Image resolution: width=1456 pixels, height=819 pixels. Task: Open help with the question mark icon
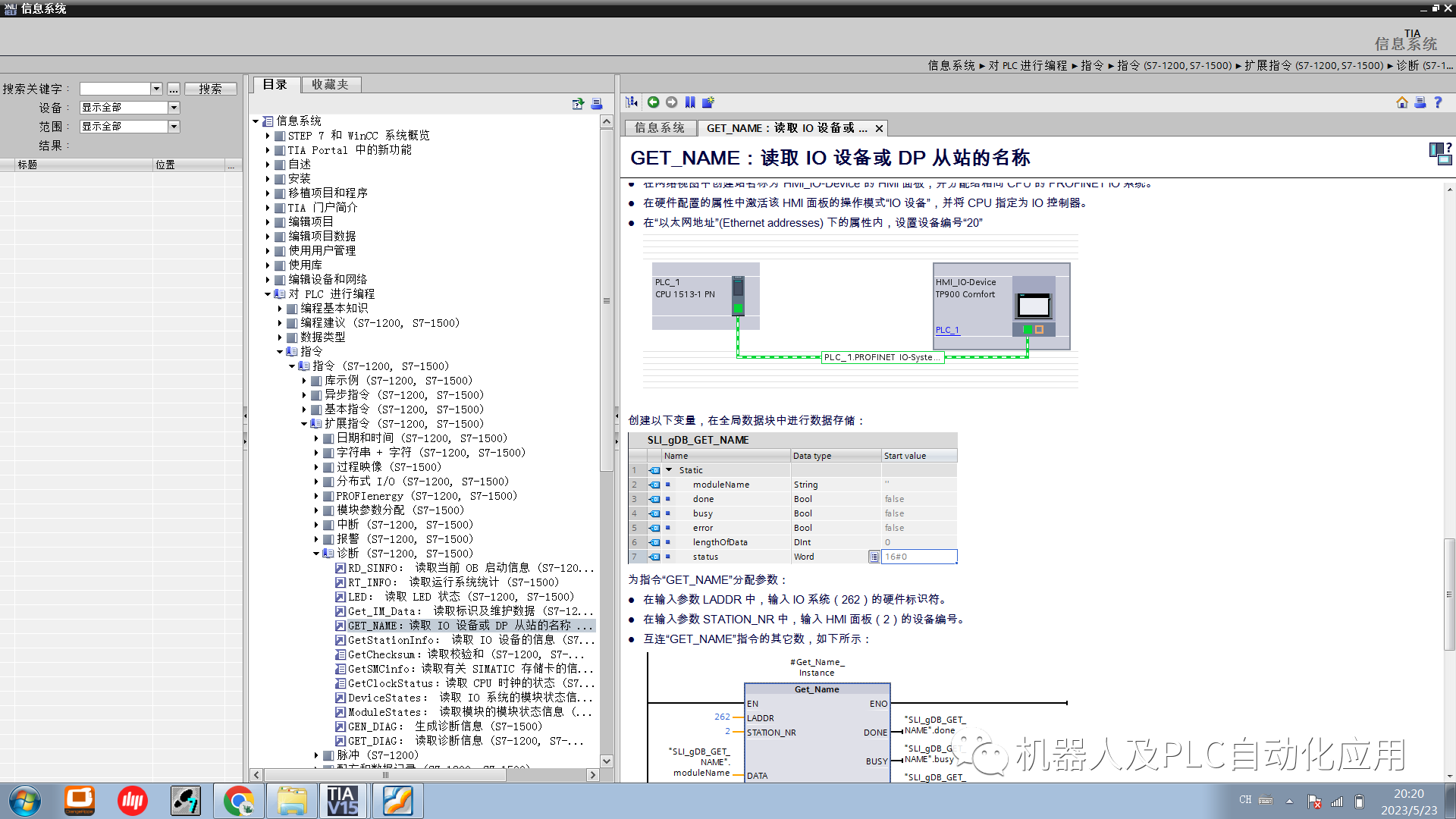click(x=1439, y=102)
